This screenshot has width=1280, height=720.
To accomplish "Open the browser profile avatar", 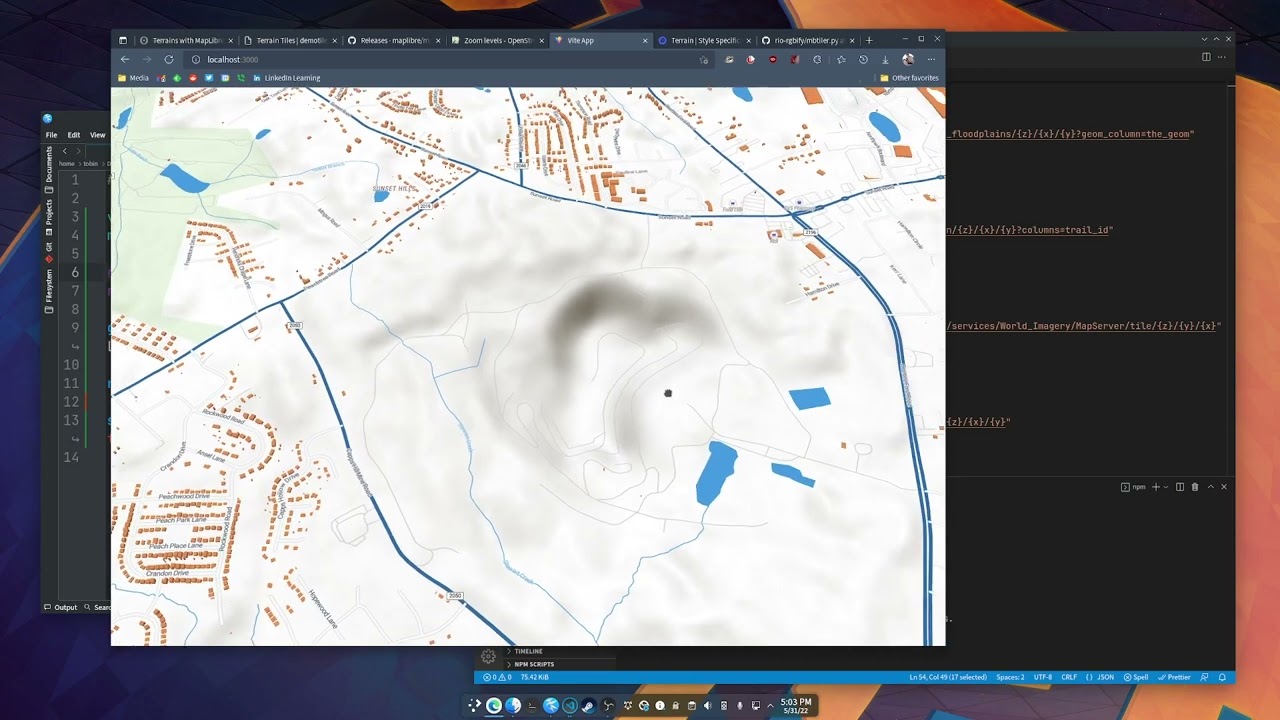I will [908, 59].
